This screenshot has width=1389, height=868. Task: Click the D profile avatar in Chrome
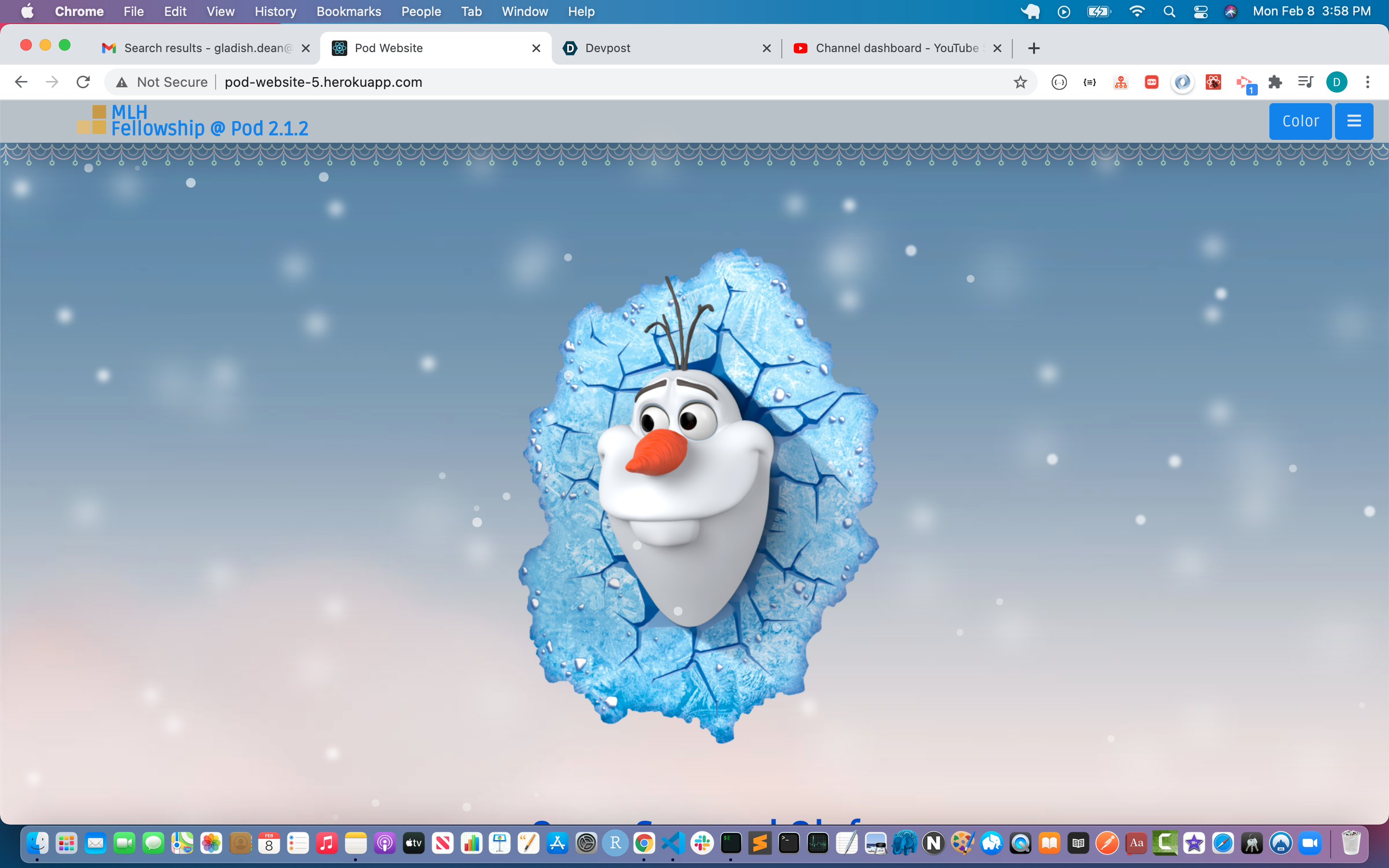pos(1336,82)
